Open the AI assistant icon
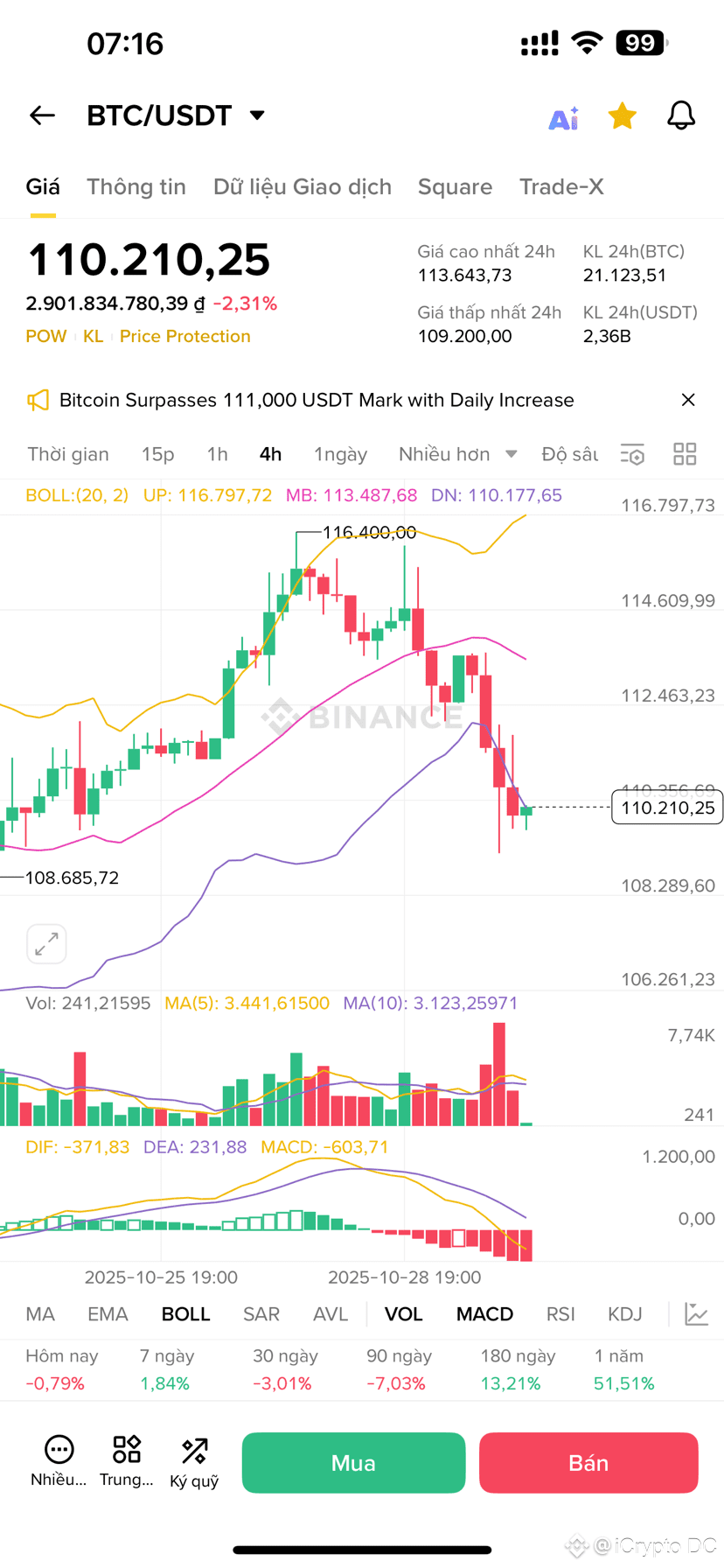724x1568 pixels. (x=564, y=117)
